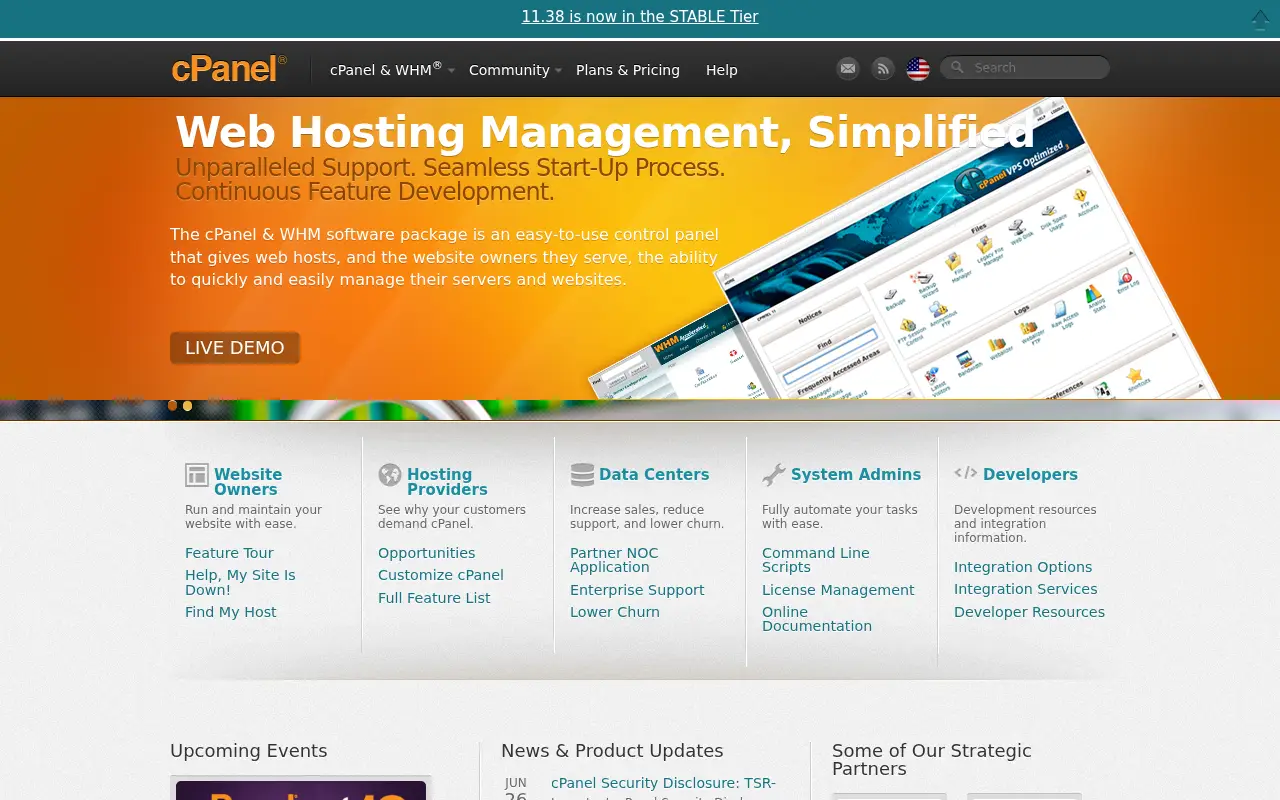Expand the Community dropdown arrow
The image size is (1280, 800).
558,71
